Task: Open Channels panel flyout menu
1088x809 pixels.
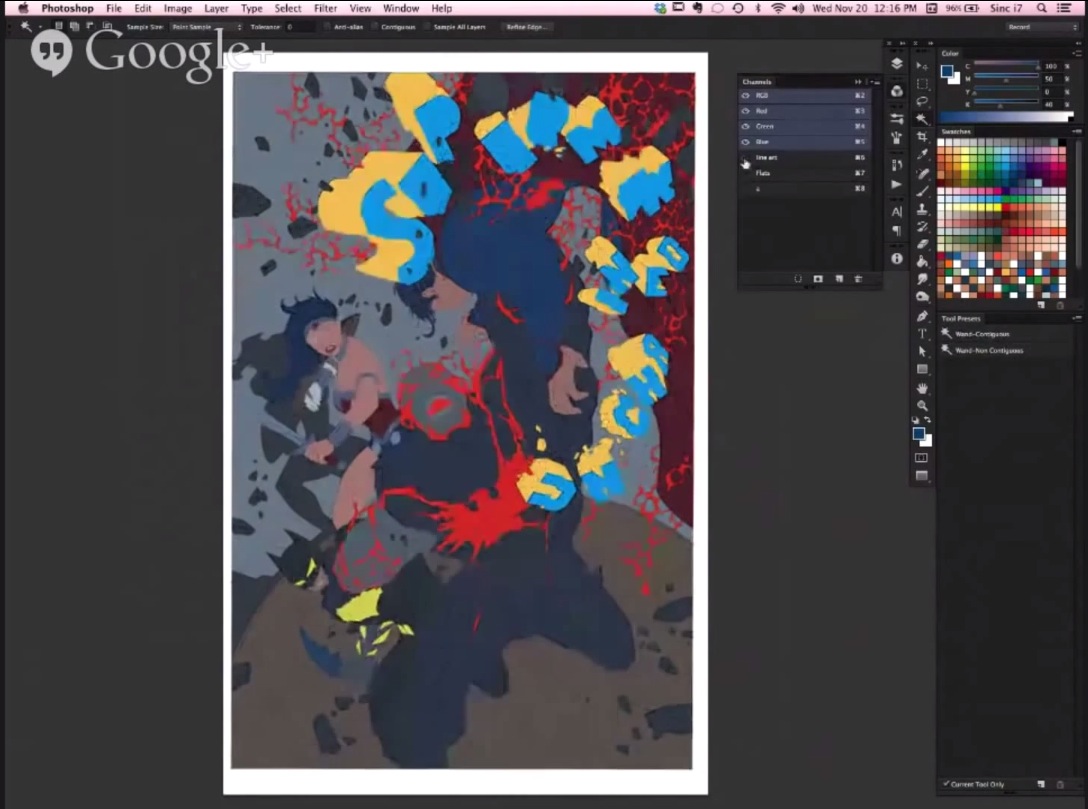Action: tap(876, 82)
